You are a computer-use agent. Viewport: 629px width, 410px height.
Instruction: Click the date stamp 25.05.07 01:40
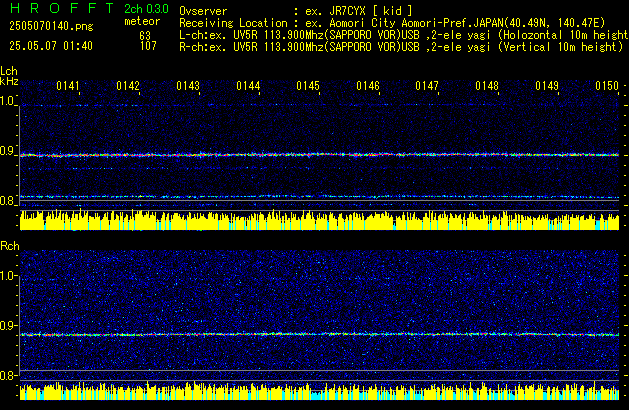tap(51, 46)
